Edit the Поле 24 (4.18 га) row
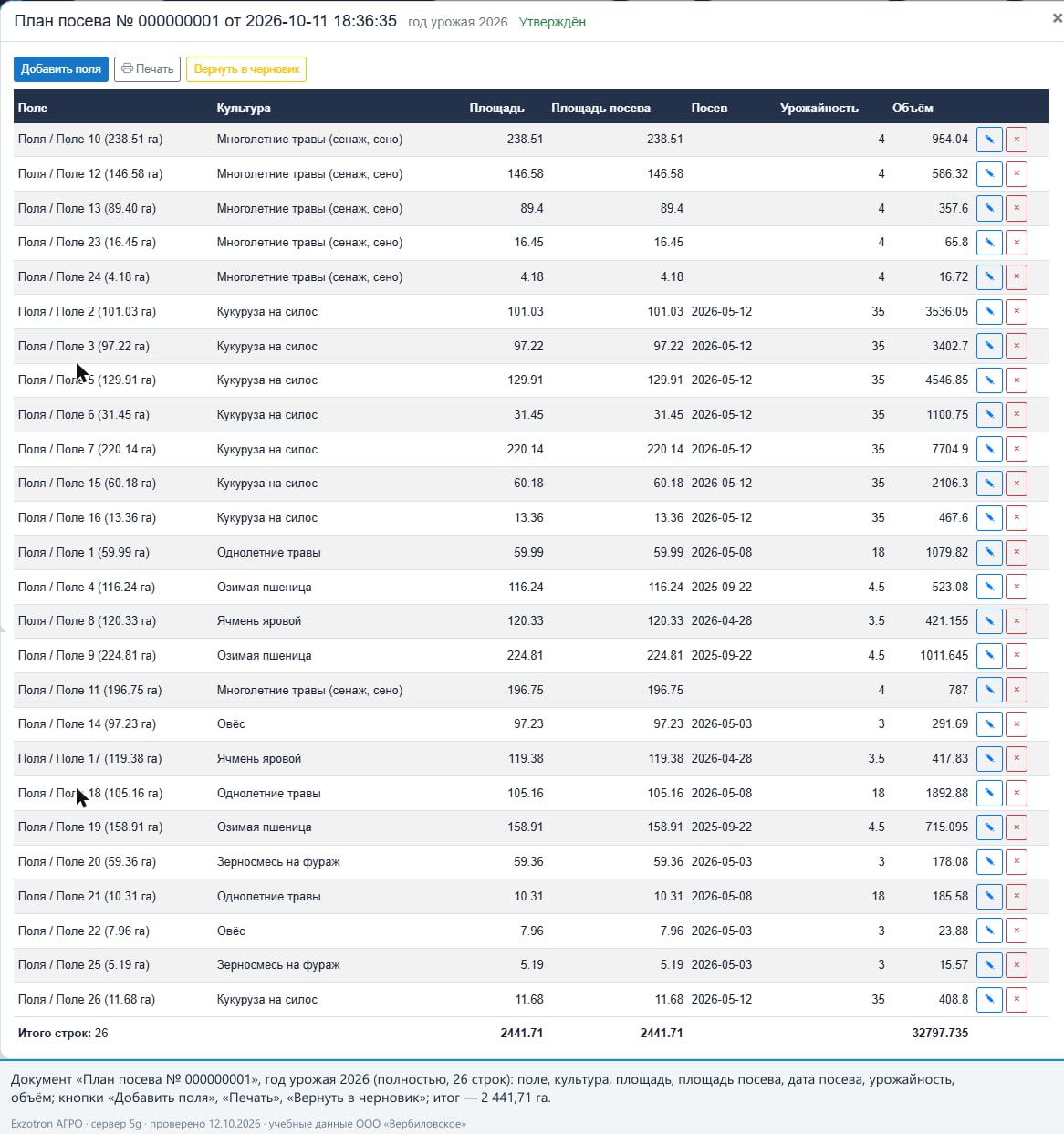Screen dimensions: 1064x1134 989,277
